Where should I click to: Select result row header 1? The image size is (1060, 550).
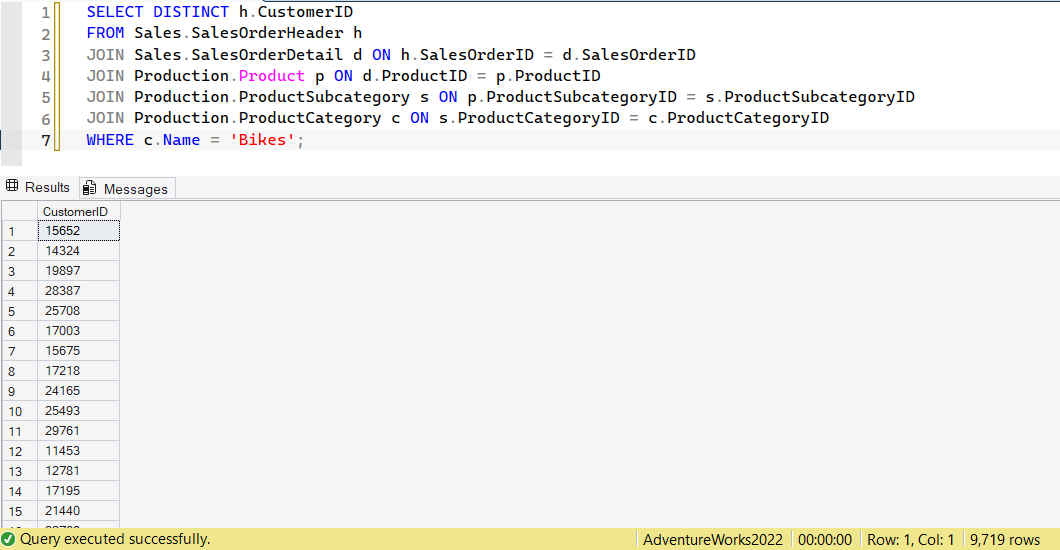[20, 231]
